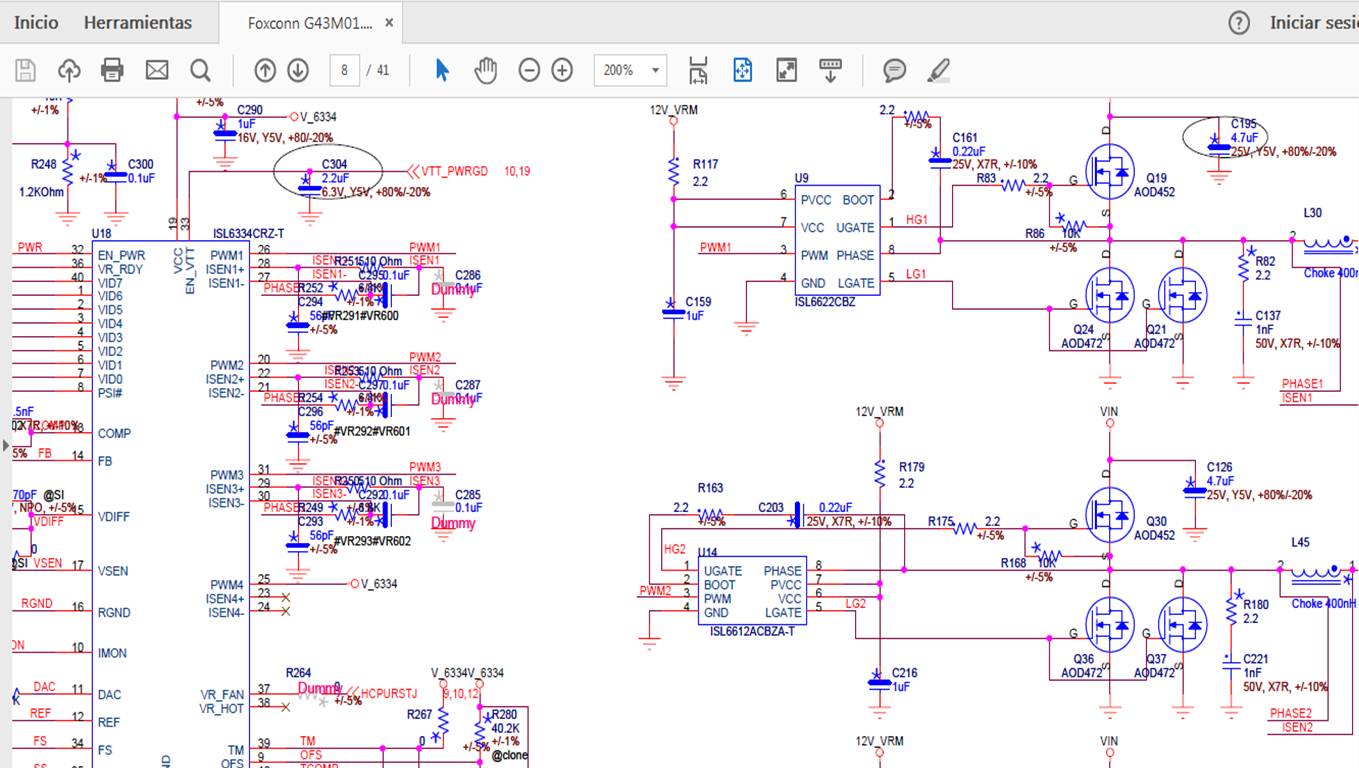The height and width of the screenshot is (768, 1359).
Task: Open the read mode keyboard icon
Action: tap(830, 70)
